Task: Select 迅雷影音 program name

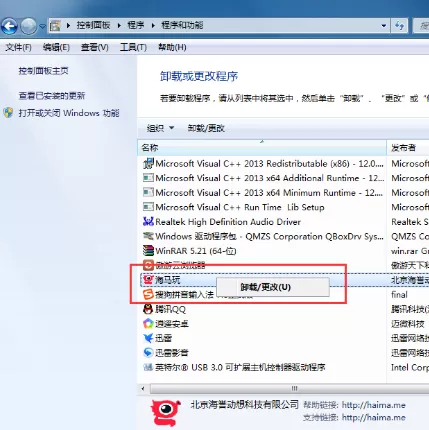Action: pyautogui.click(x=172, y=353)
